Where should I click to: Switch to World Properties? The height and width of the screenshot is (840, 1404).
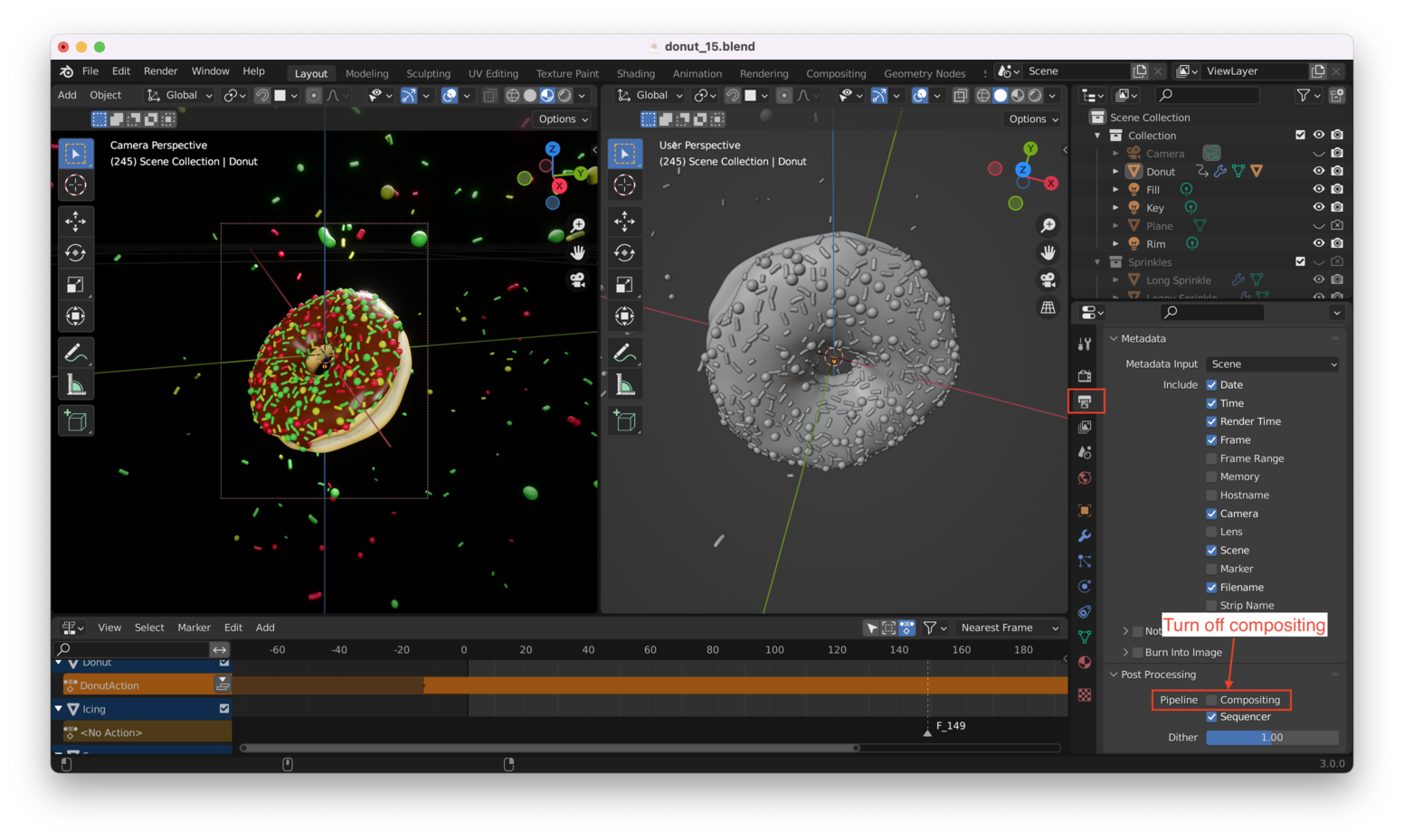[x=1084, y=477]
